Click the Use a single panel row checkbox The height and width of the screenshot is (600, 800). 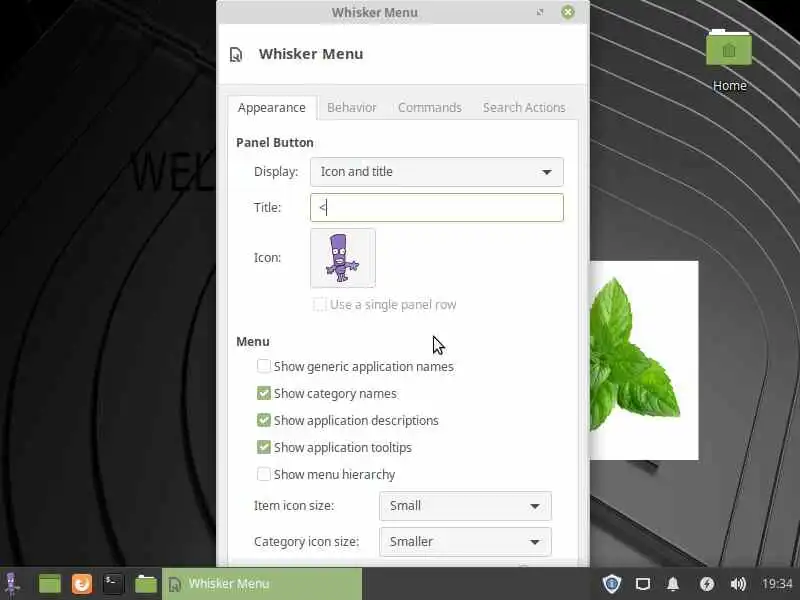pos(320,305)
